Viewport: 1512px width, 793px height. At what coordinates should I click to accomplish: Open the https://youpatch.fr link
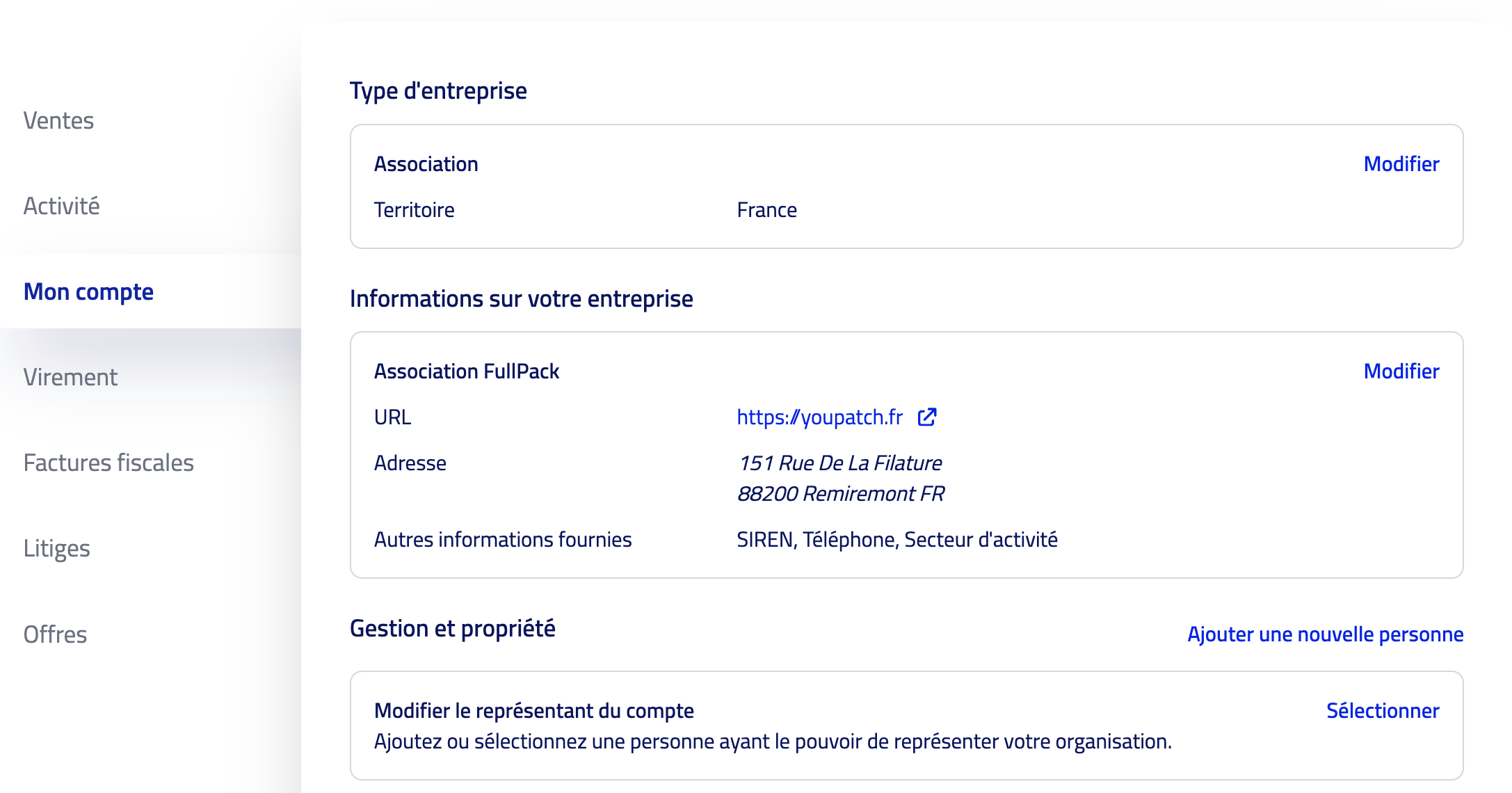coord(819,417)
